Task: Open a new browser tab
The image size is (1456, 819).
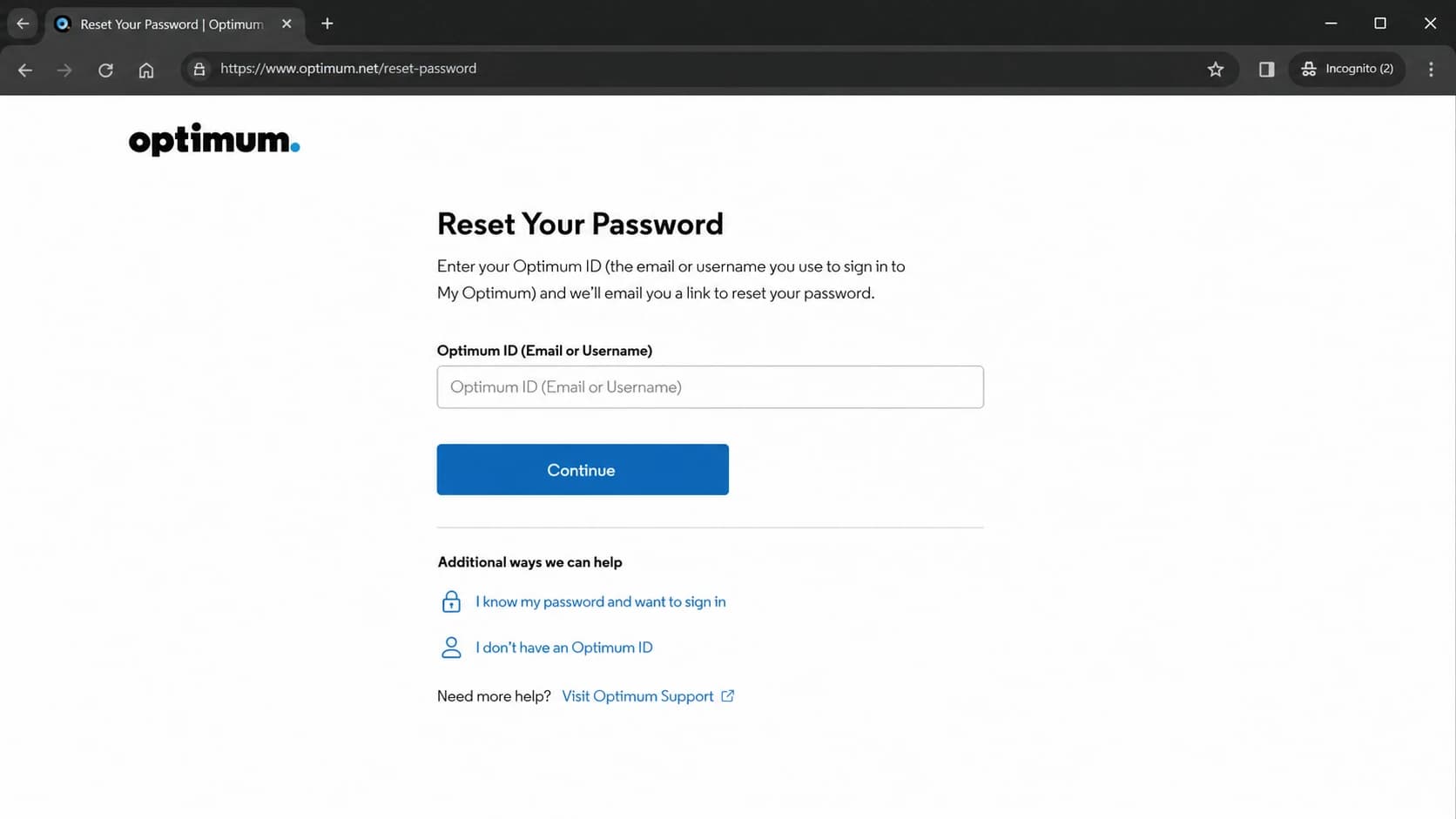Action: [327, 23]
